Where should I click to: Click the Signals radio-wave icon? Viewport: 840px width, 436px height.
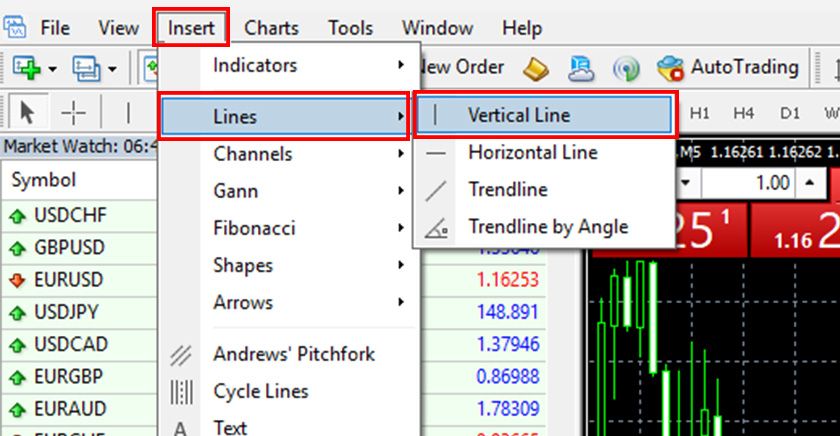click(x=627, y=68)
